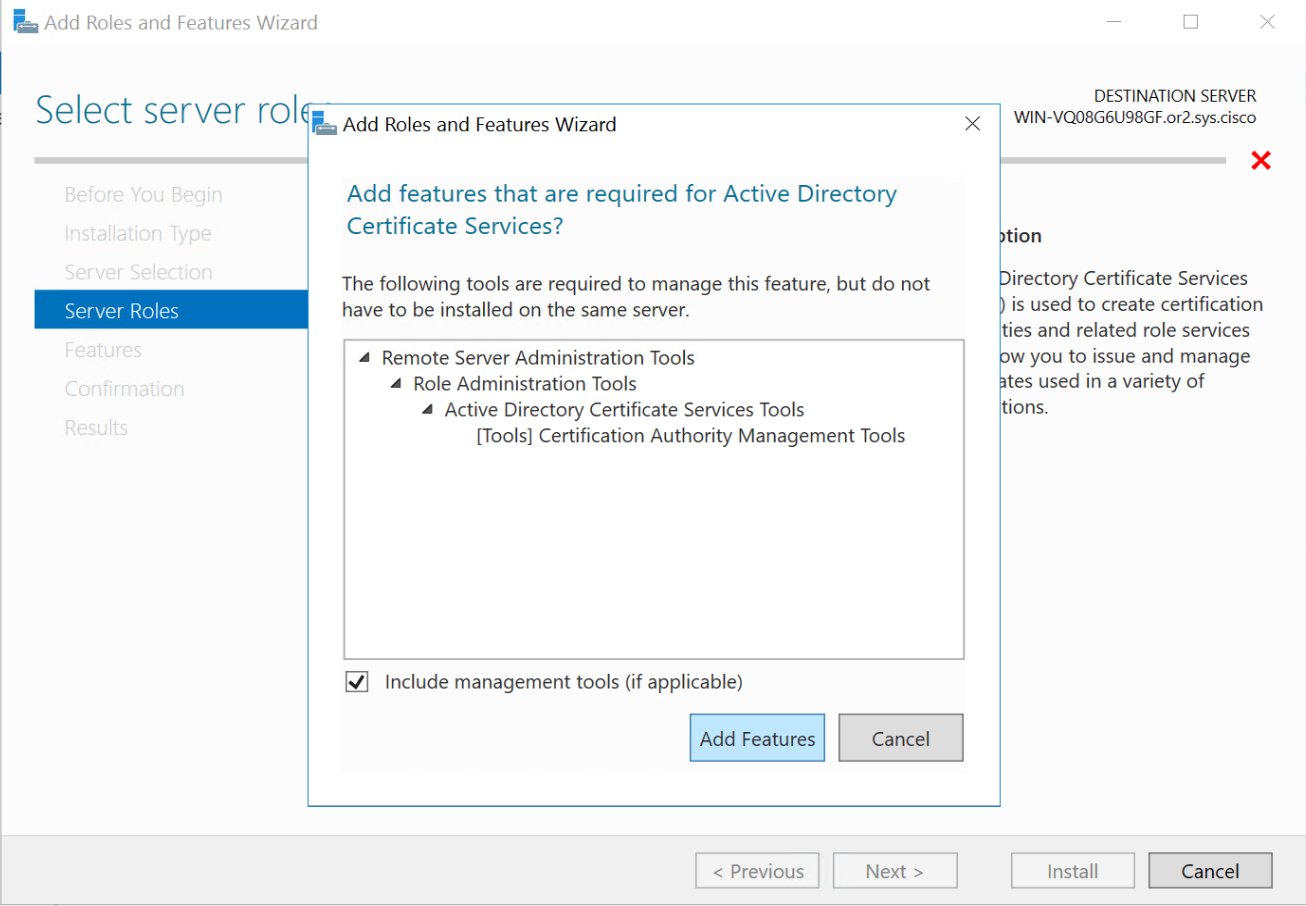Image resolution: width=1306 pixels, height=906 pixels.
Task: Click the Previous button
Action: click(x=757, y=871)
